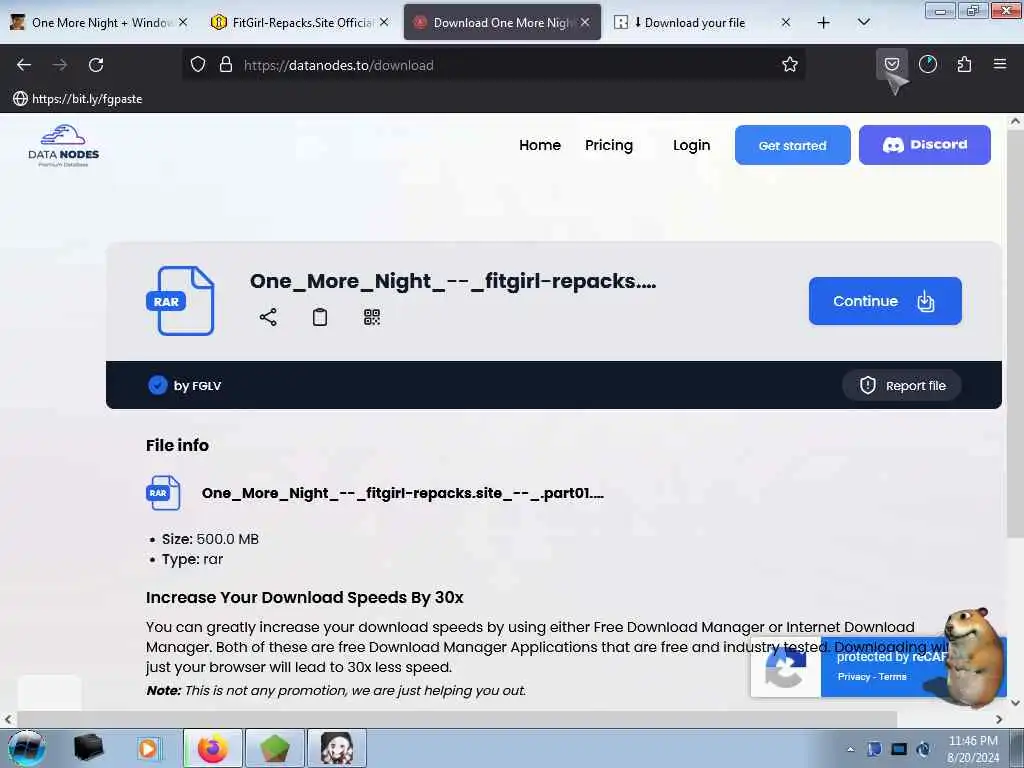Open the Pricing nav link

pos(609,145)
